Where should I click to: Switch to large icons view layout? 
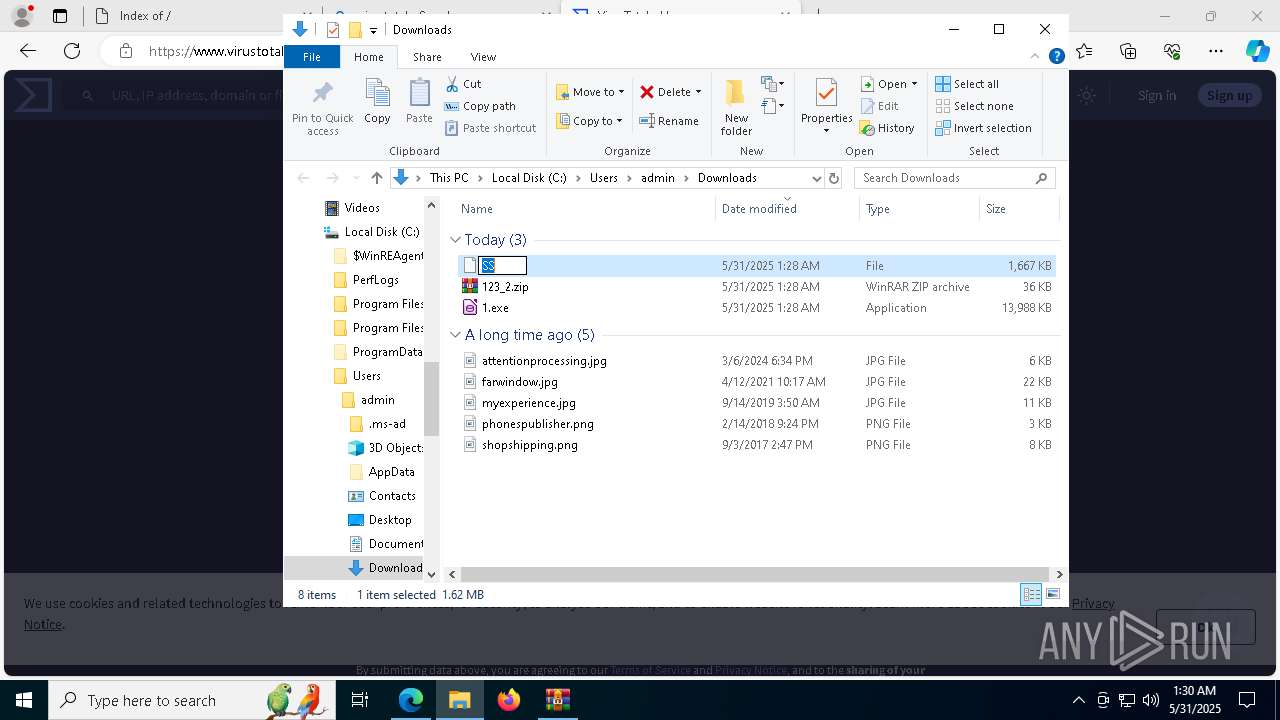[1052, 594]
